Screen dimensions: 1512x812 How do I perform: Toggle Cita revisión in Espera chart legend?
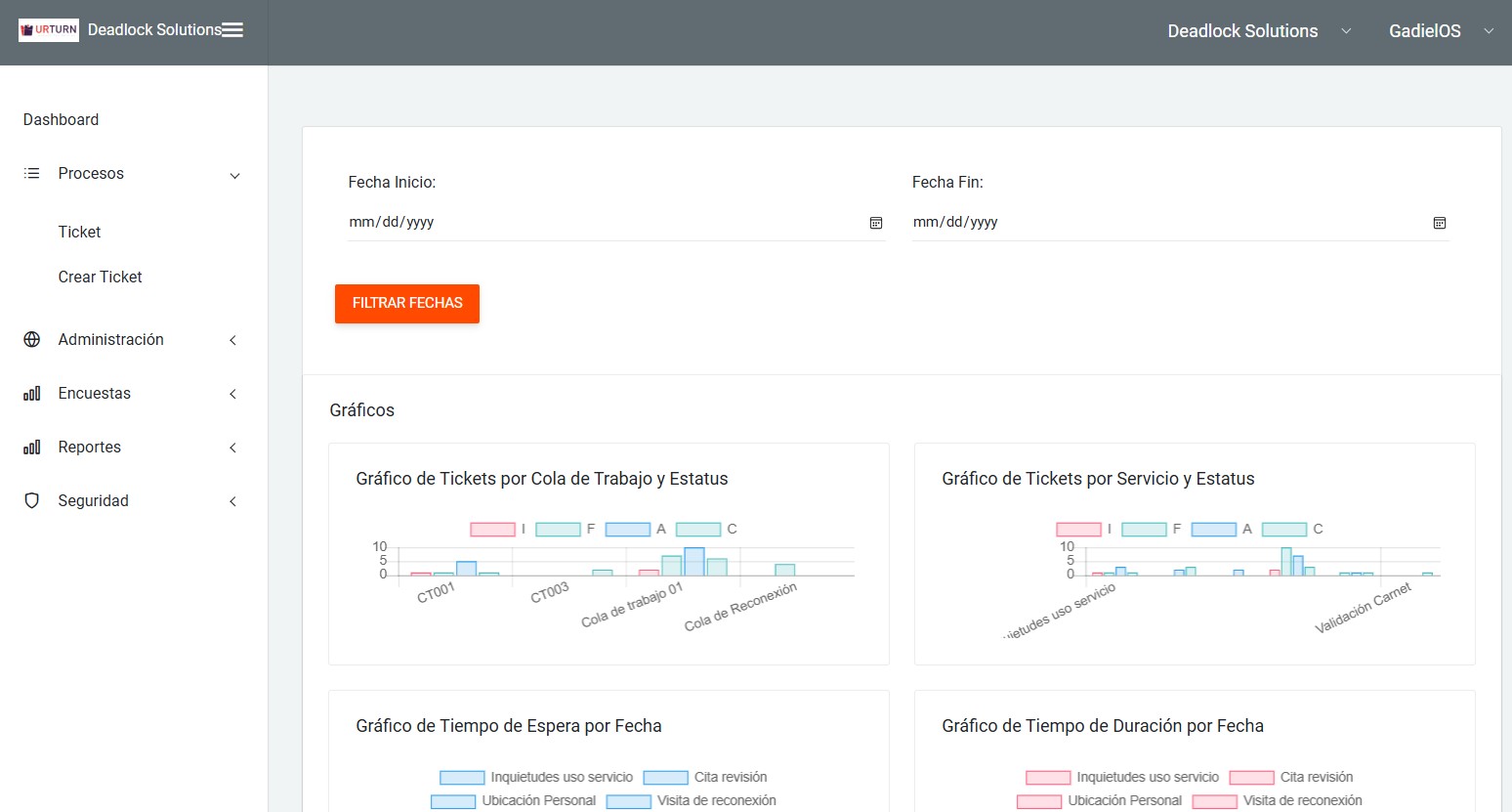705,777
